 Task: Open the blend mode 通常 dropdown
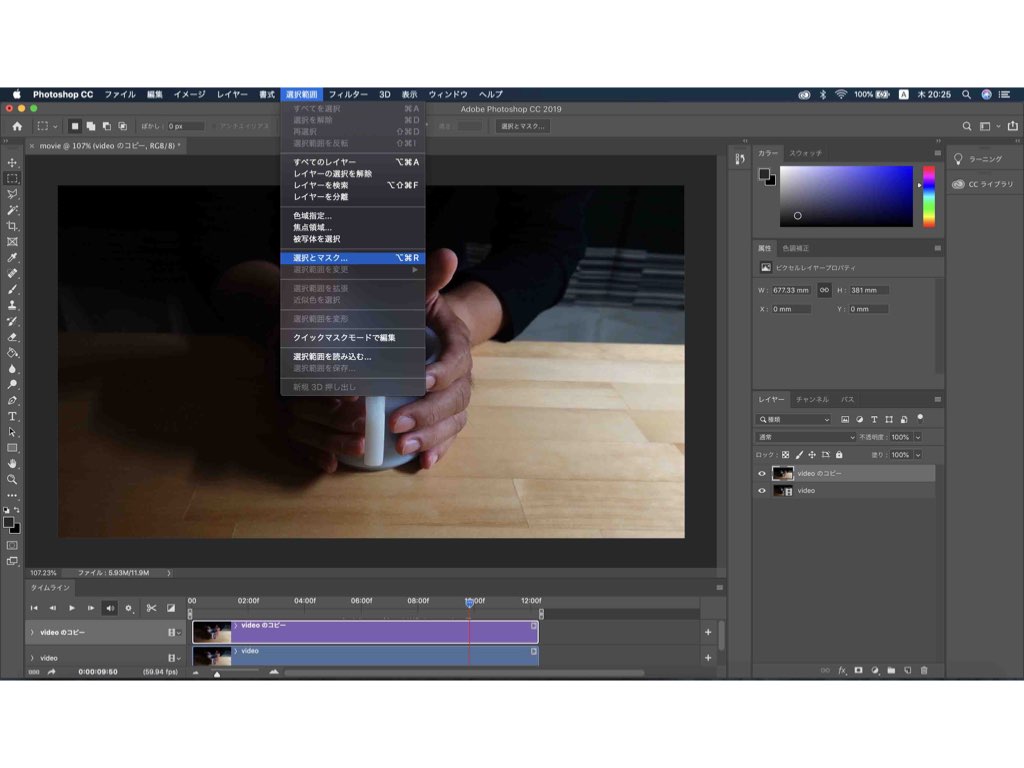[806, 437]
